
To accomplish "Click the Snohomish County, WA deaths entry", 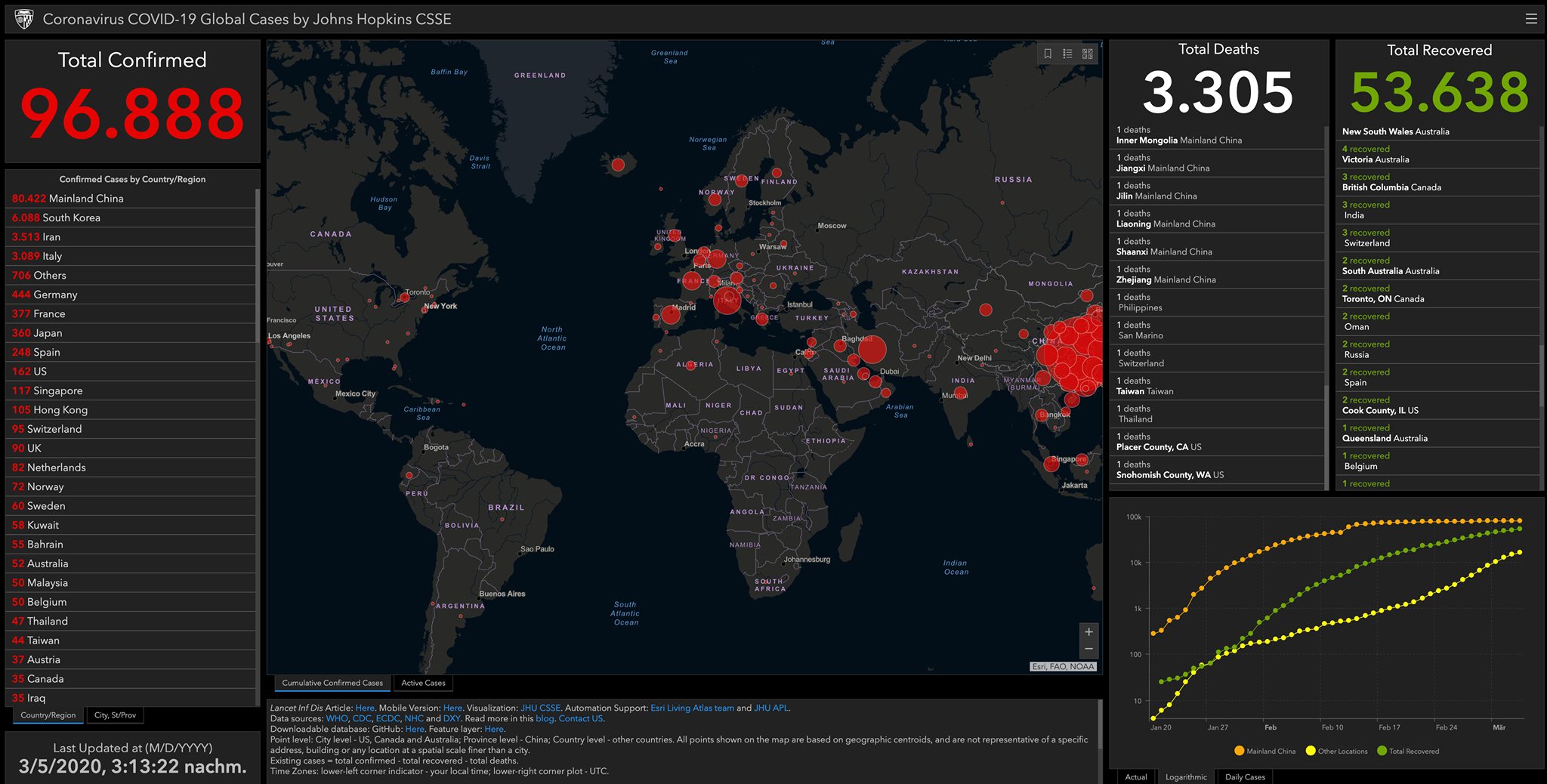I will coord(1218,470).
